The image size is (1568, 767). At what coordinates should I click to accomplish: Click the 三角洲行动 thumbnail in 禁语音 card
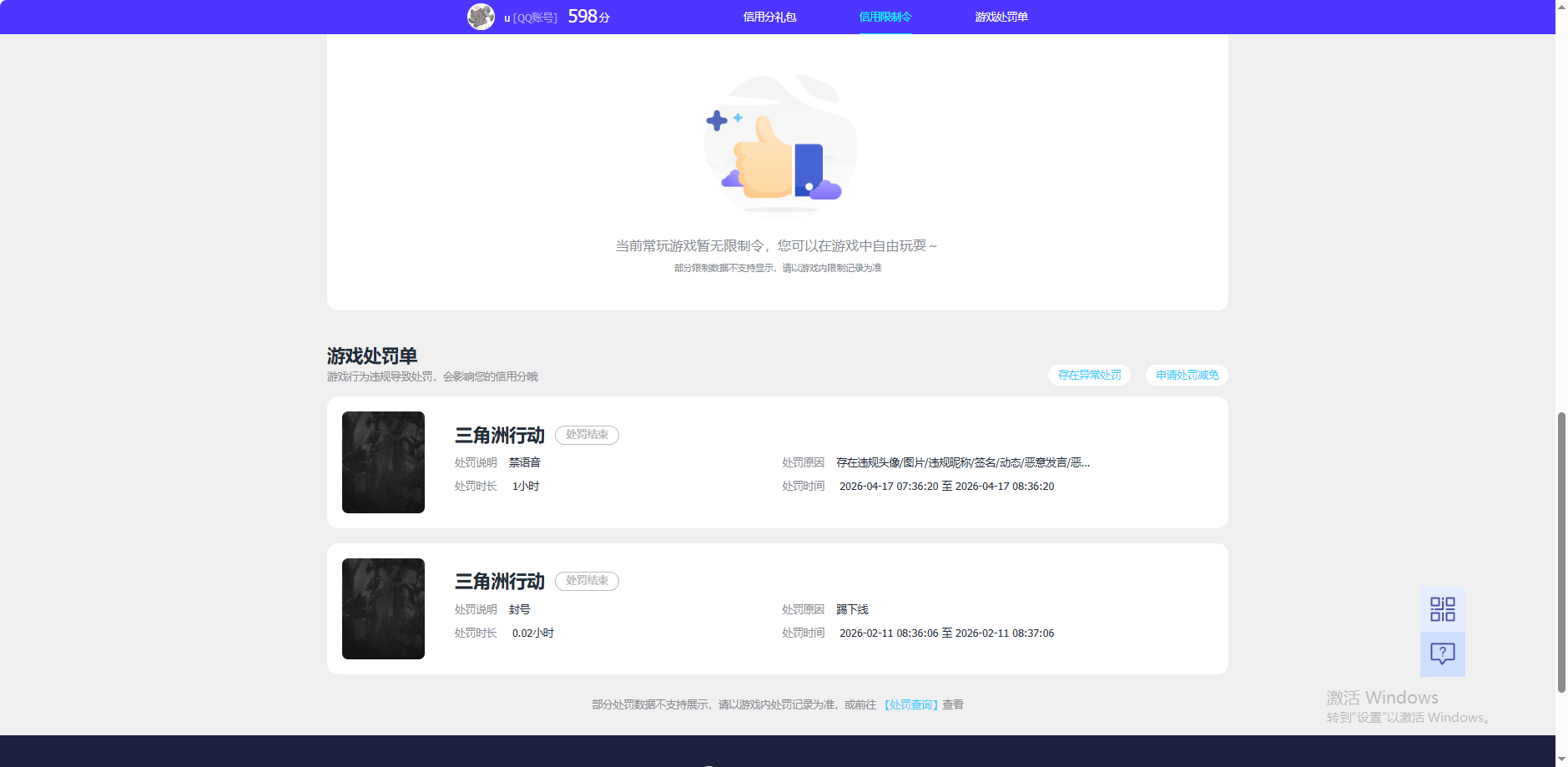point(383,462)
